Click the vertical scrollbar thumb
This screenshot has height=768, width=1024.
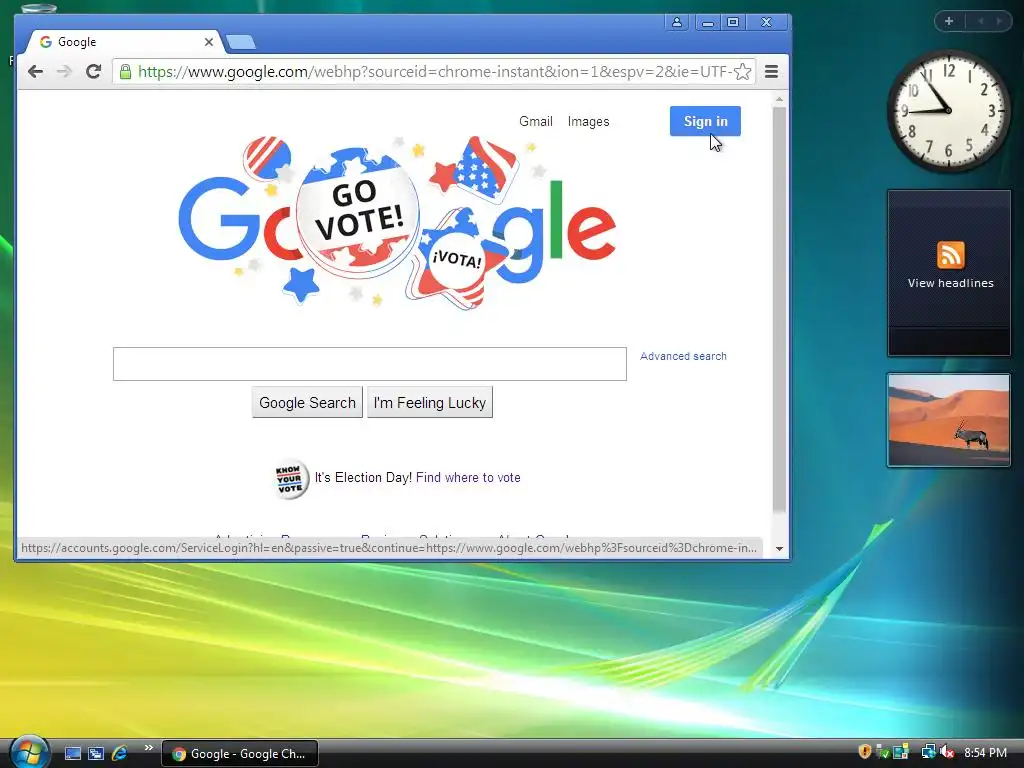pyautogui.click(x=779, y=310)
